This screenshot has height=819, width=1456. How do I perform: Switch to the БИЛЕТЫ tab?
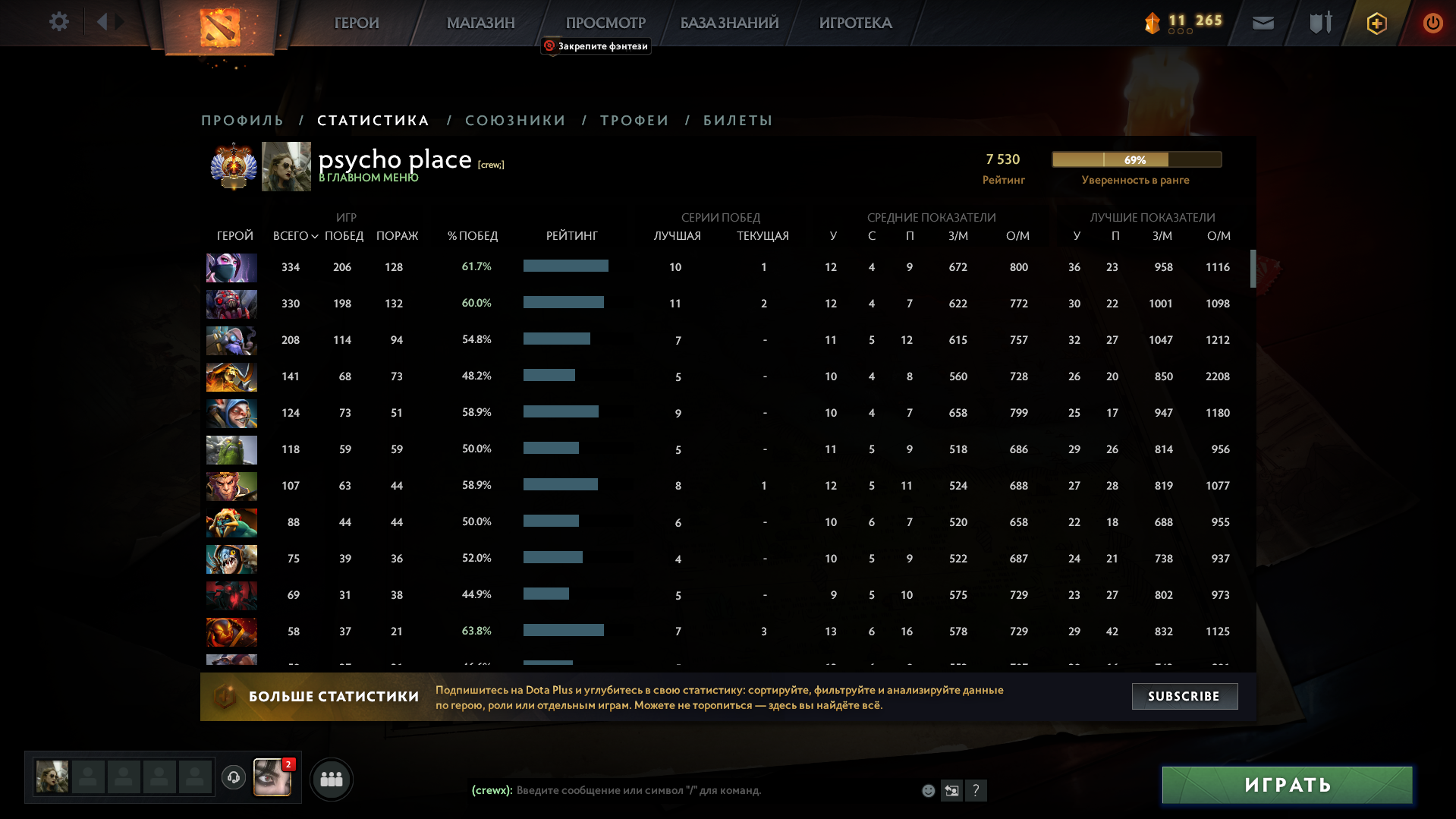(x=737, y=121)
